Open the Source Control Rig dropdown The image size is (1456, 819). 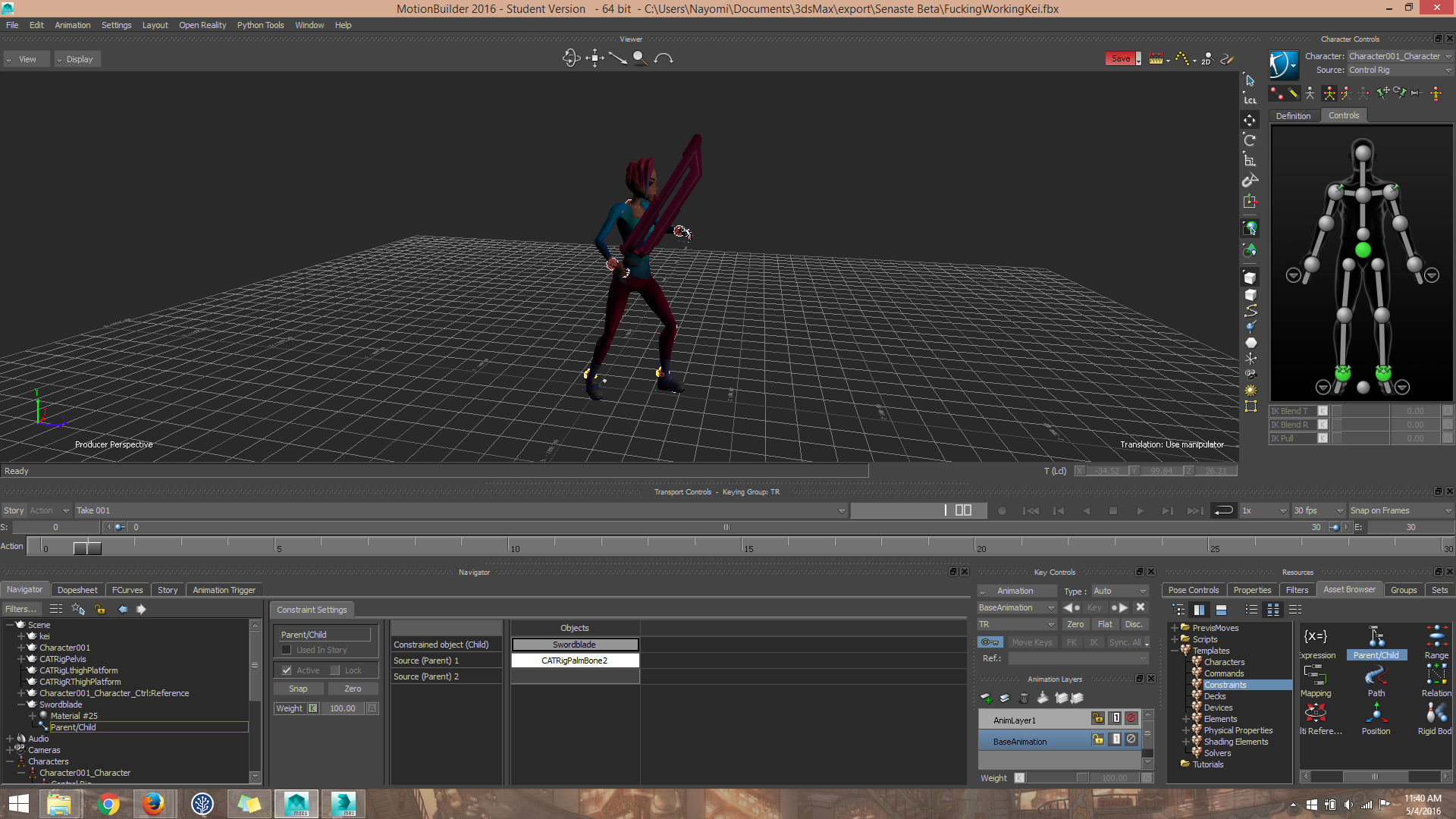1400,70
